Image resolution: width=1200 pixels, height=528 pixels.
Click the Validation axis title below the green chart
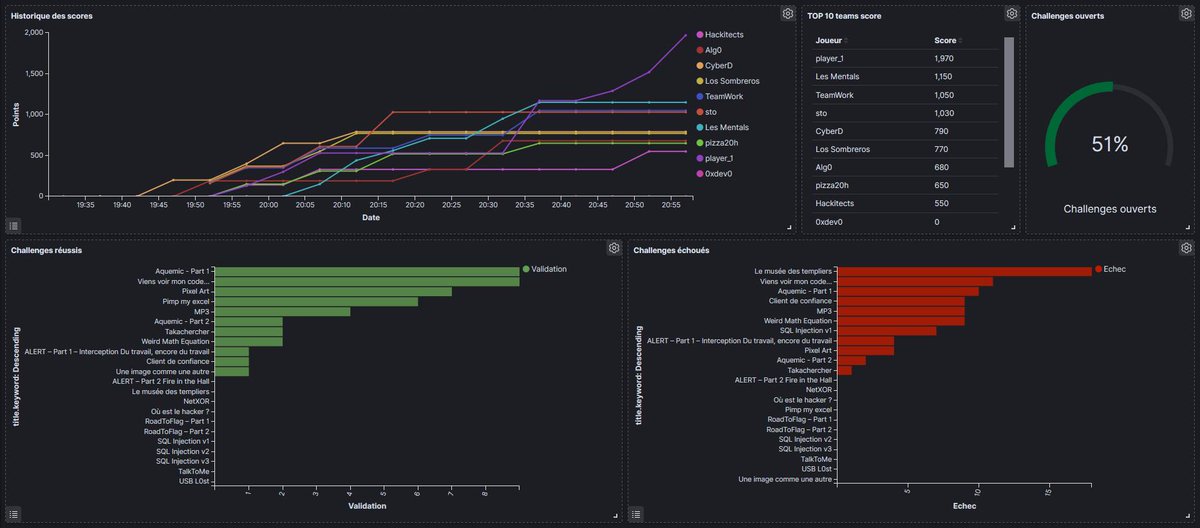[367, 506]
